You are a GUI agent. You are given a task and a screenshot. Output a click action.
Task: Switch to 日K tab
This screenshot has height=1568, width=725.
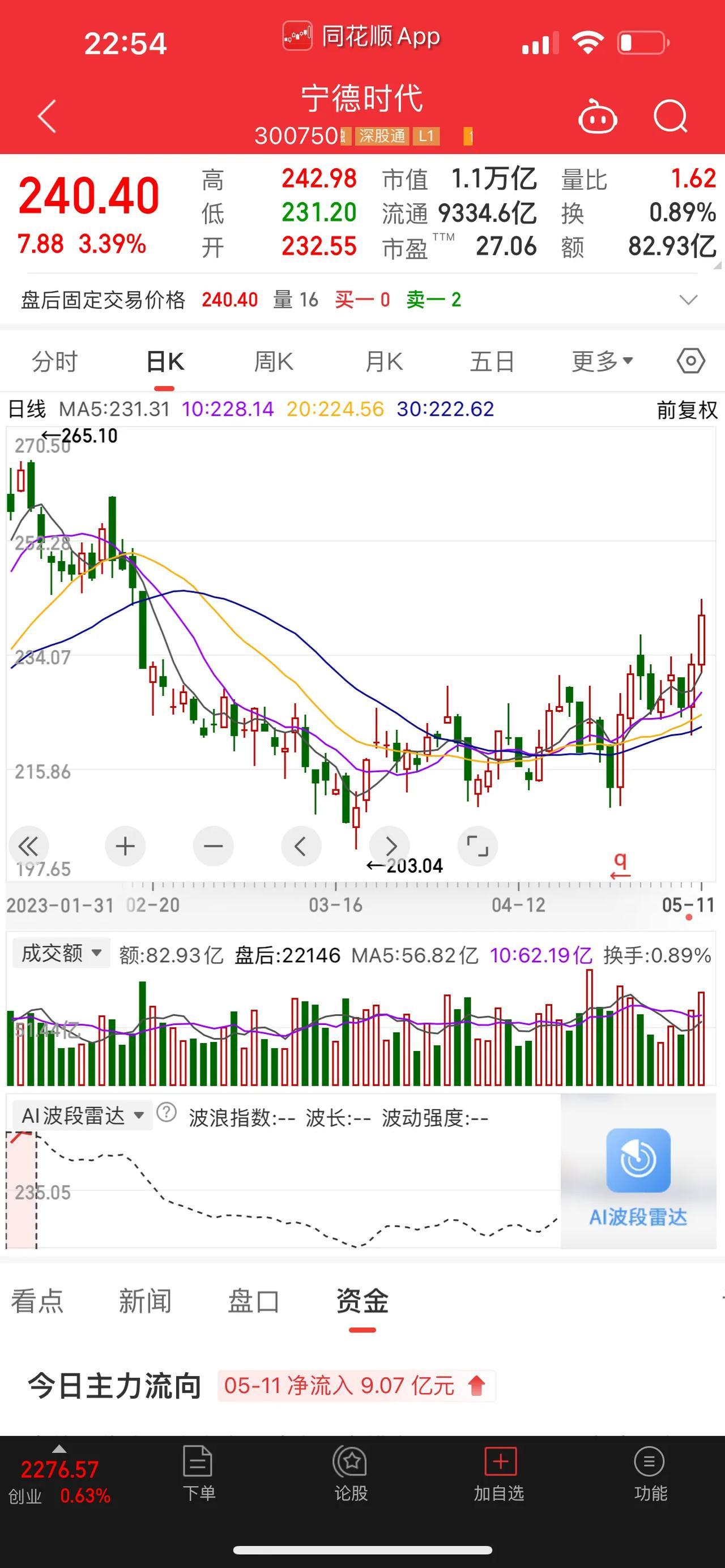165,362
